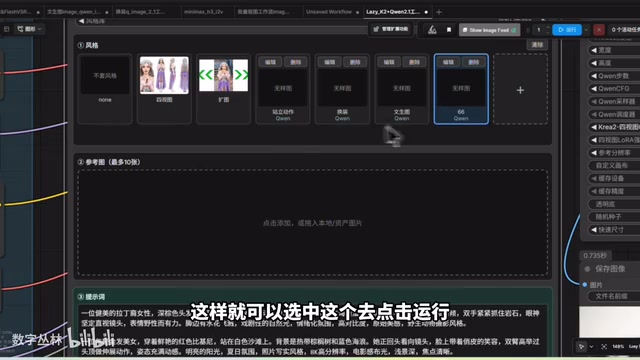Click the 图片 input connector dot
This screenshot has height=360, width=640.
pos(585,284)
